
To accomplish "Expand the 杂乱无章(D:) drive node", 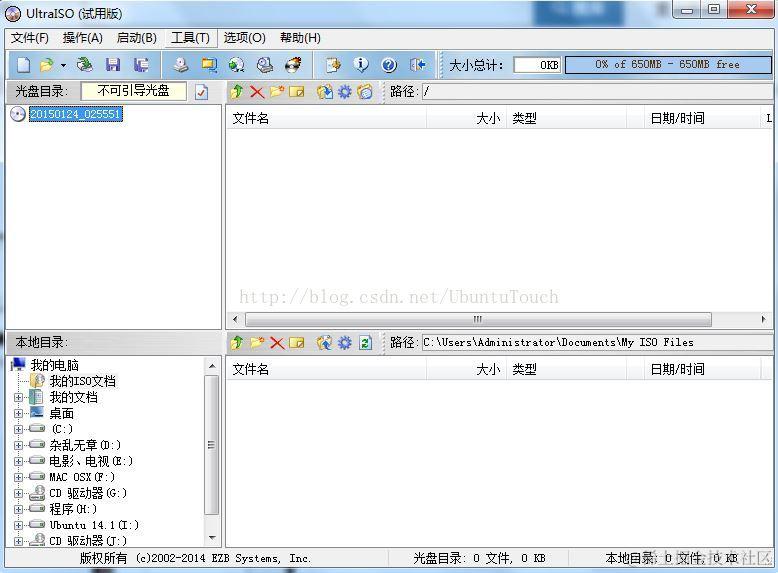I will point(18,445).
